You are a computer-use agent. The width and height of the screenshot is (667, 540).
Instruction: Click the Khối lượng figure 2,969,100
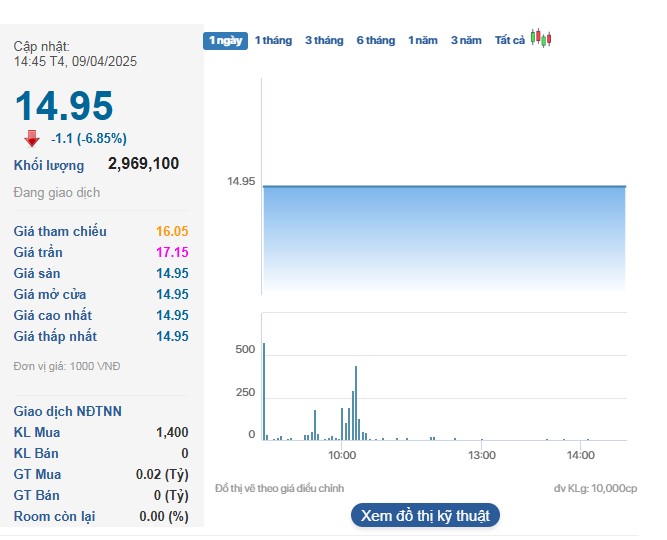point(143,164)
